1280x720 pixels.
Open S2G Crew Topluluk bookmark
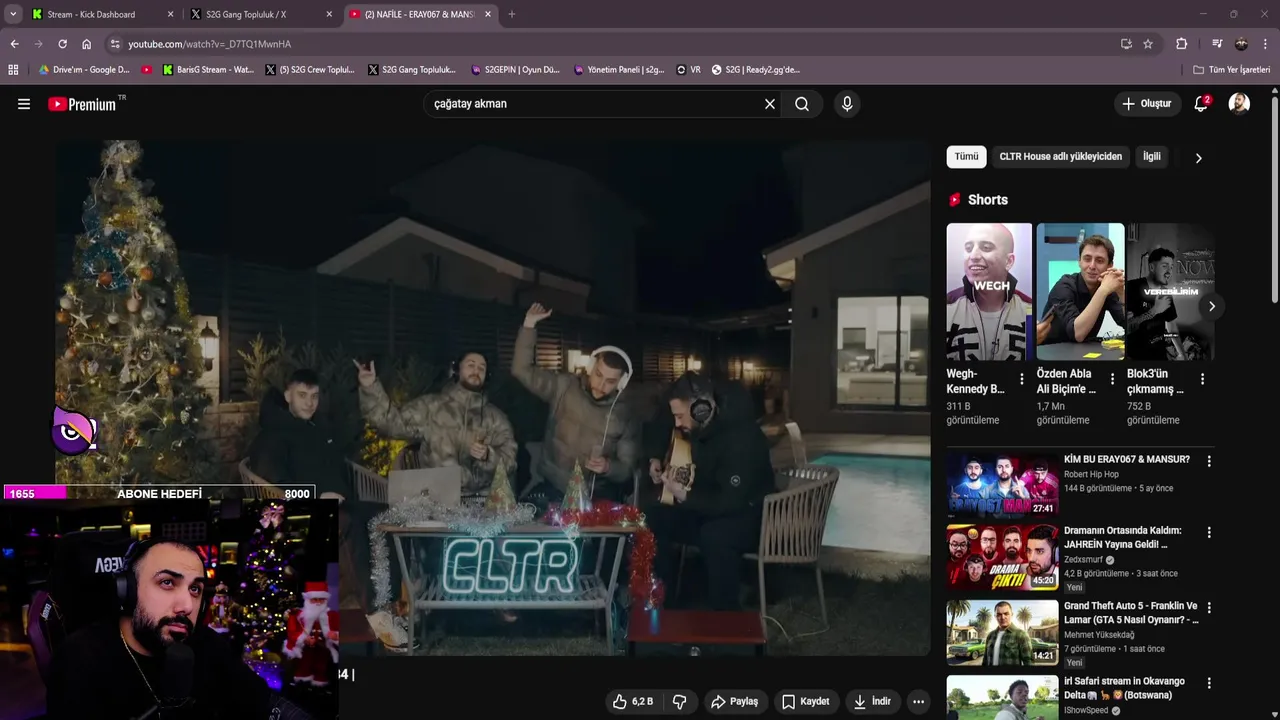point(310,70)
